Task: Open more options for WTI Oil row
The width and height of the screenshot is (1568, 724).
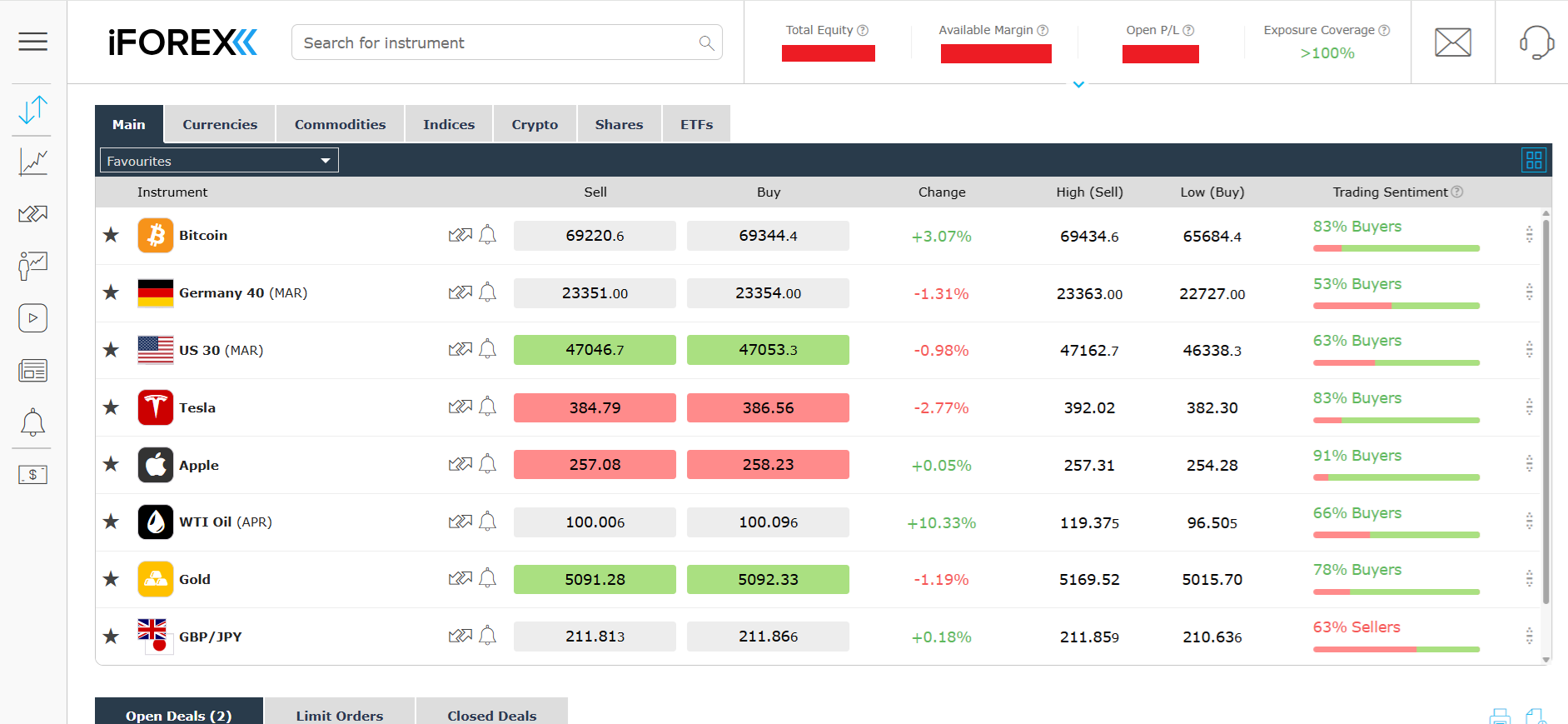Action: (1529, 522)
